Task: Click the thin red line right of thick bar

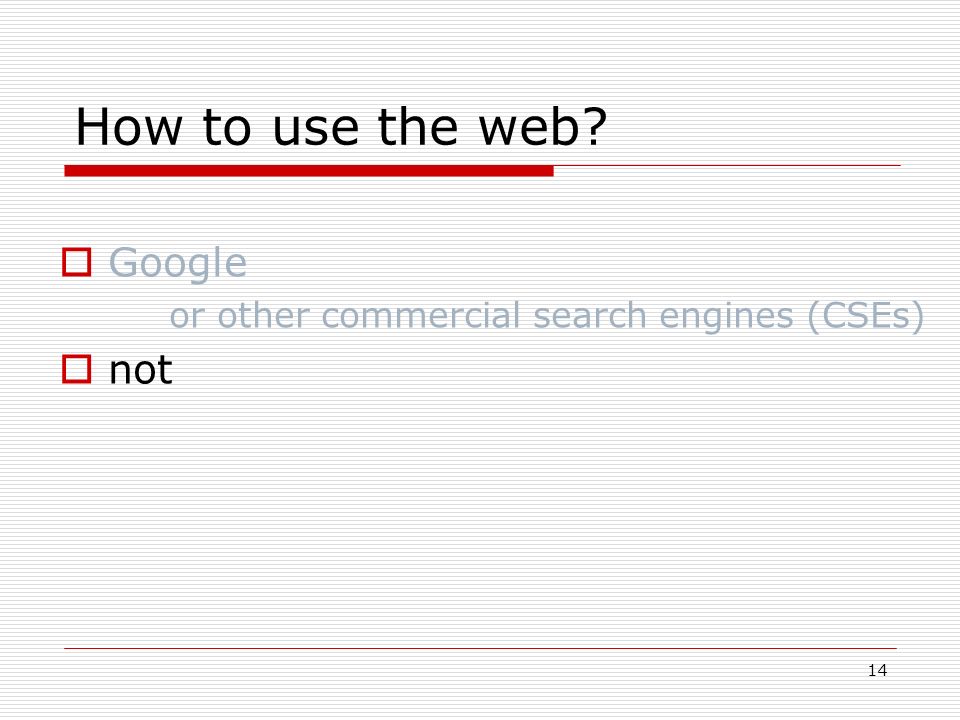Action: point(727,165)
